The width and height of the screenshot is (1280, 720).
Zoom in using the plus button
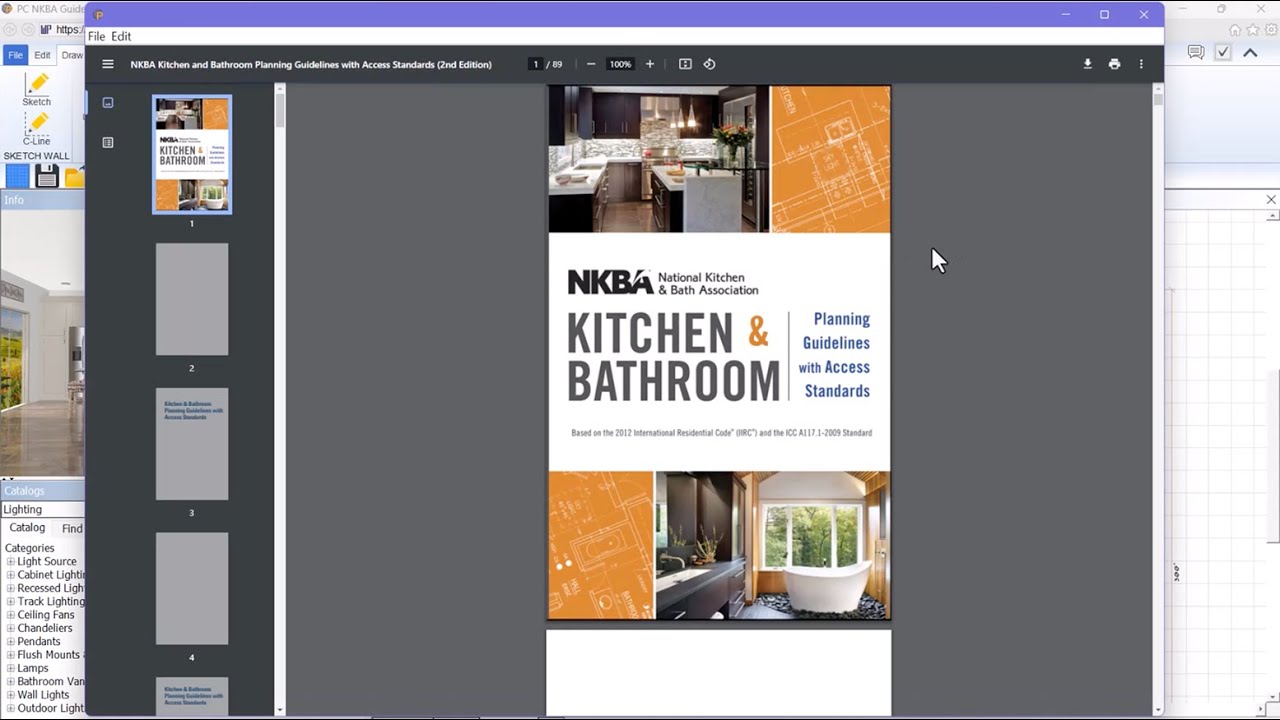pyautogui.click(x=650, y=64)
